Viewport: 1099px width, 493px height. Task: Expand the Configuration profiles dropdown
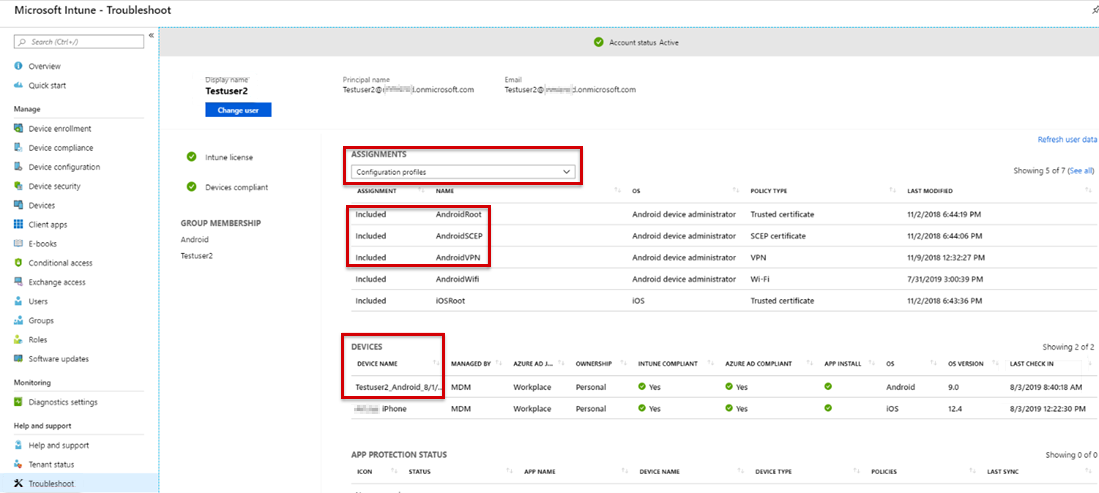(x=463, y=172)
